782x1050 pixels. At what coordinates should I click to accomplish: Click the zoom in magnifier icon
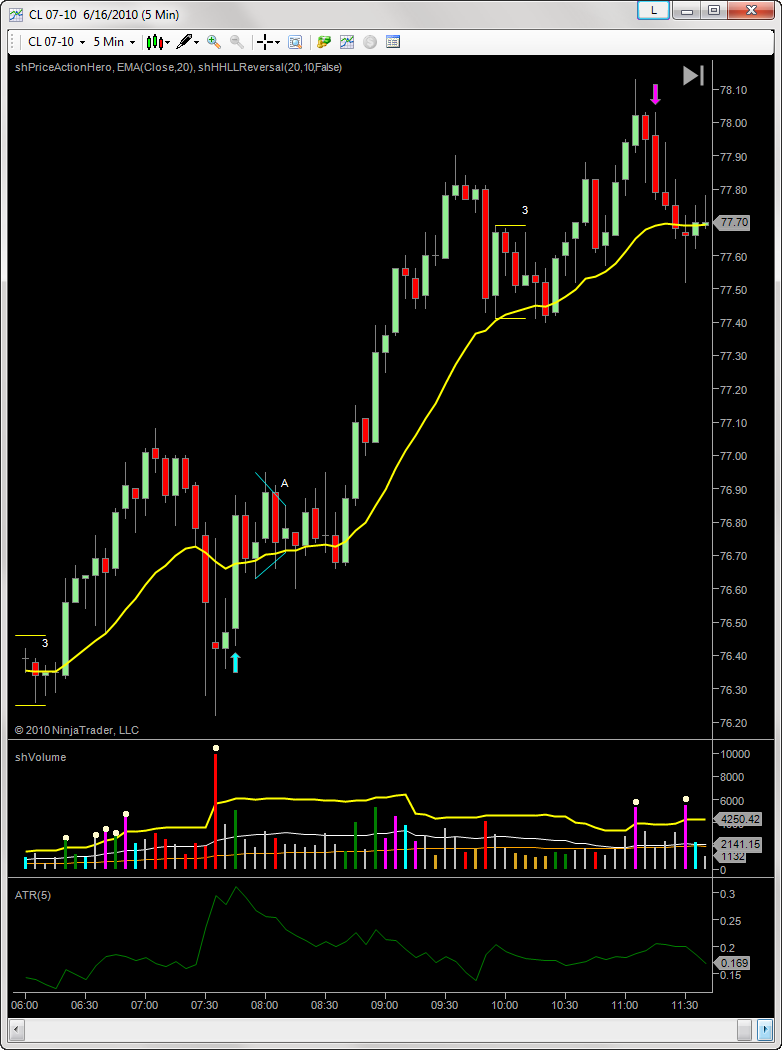tap(214, 42)
